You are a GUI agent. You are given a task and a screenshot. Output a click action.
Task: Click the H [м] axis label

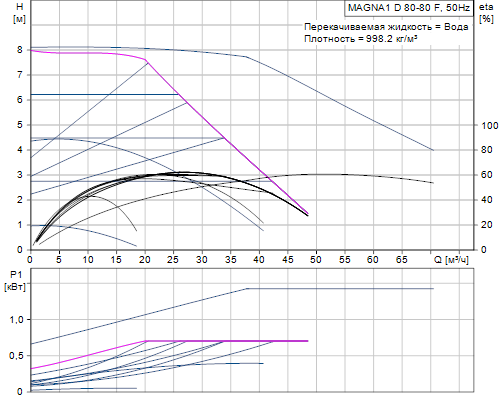(19, 13)
